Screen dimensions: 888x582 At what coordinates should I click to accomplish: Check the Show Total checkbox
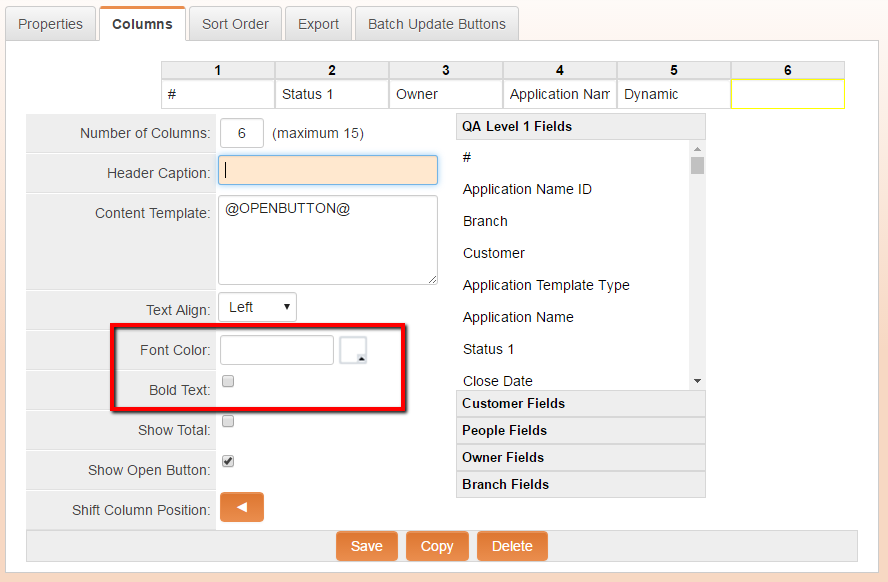pos(228,421)
